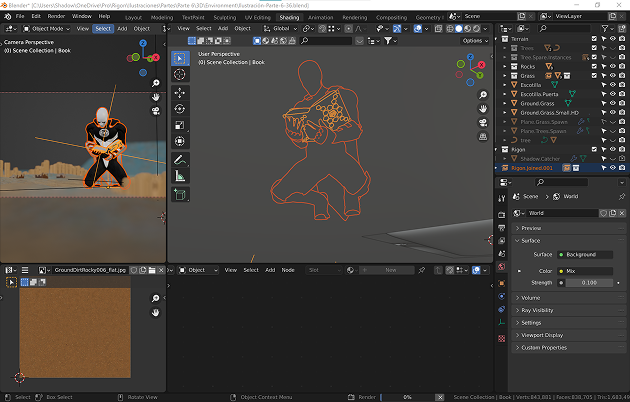This screenshot has width=630, height=402.
Task: Activate the Move tool
Action: [180, 92]
